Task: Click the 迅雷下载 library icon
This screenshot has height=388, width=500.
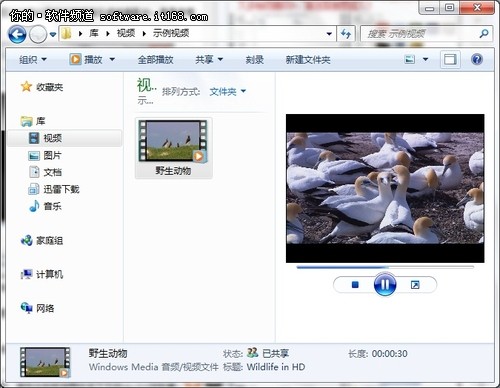Action: pos(34,189)
